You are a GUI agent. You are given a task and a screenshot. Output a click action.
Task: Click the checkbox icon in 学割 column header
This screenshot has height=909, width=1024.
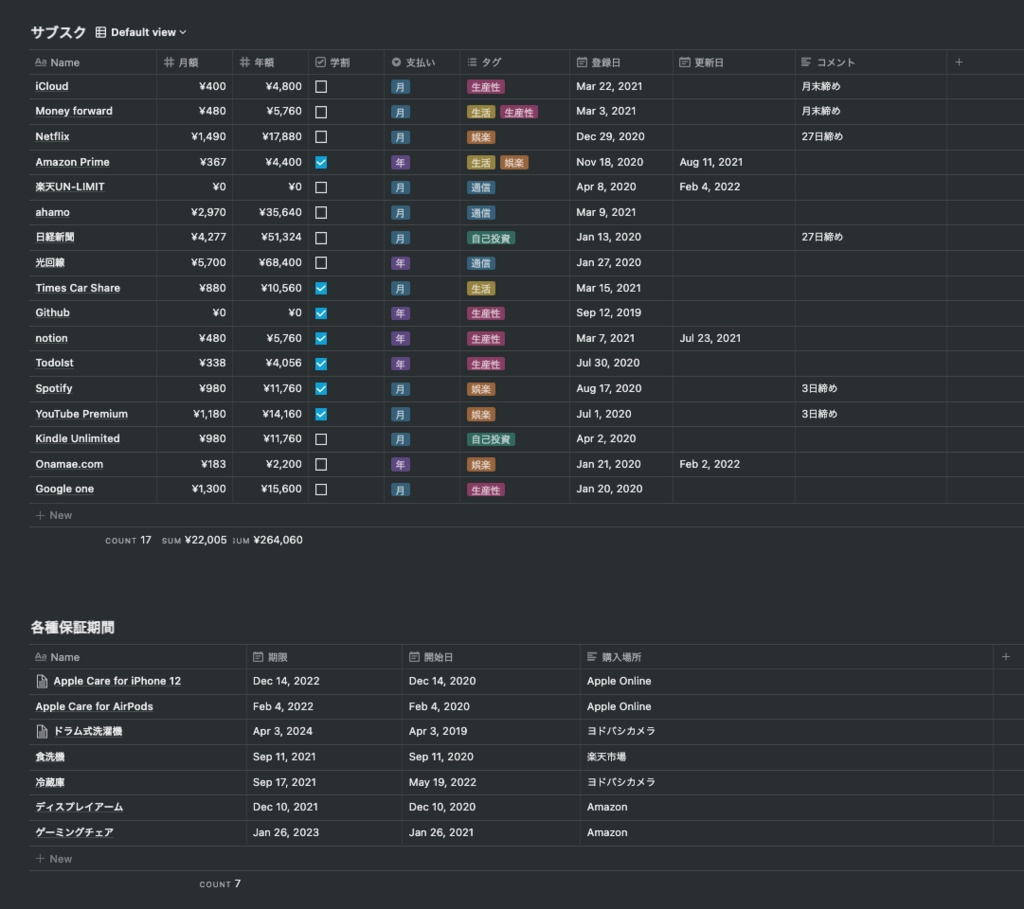pyautogui.click(x=321, y=62)
